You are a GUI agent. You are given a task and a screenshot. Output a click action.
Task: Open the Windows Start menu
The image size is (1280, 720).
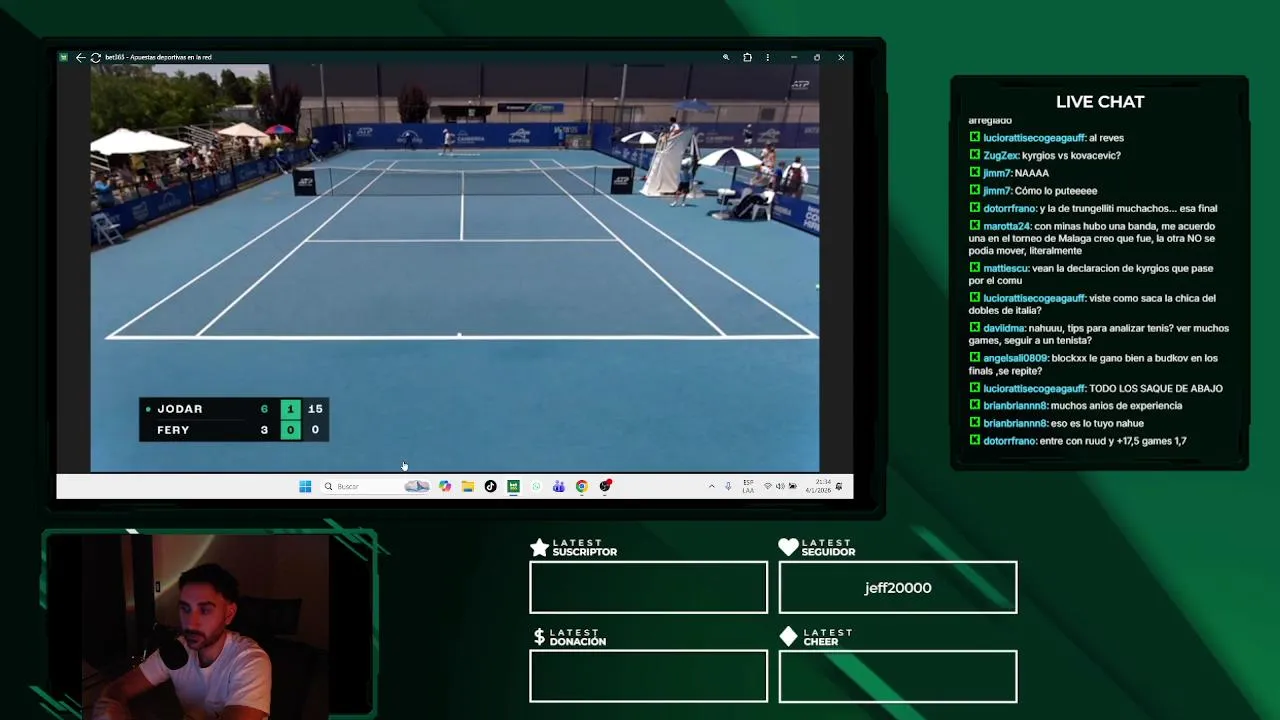(x=305, y=486)
